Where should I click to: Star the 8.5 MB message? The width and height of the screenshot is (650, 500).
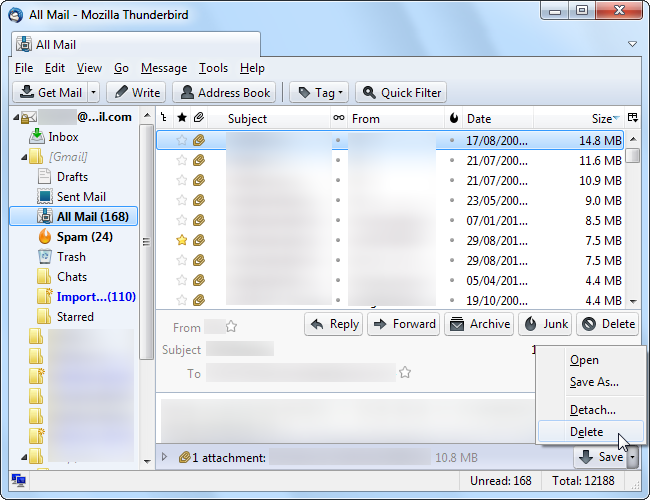(x=182, y=220)
